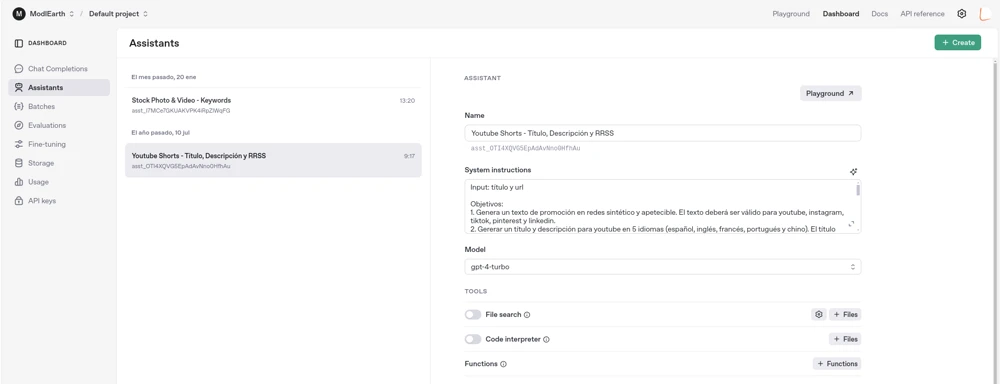This screenshot has height=384, width=1000.
Task: Show Code interpreter info icon
Action: (547, 339)
